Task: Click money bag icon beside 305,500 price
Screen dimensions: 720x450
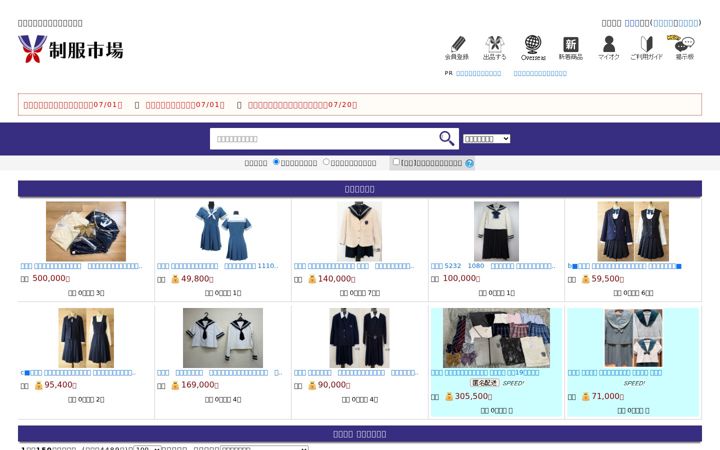Action: tap(449, 396)
